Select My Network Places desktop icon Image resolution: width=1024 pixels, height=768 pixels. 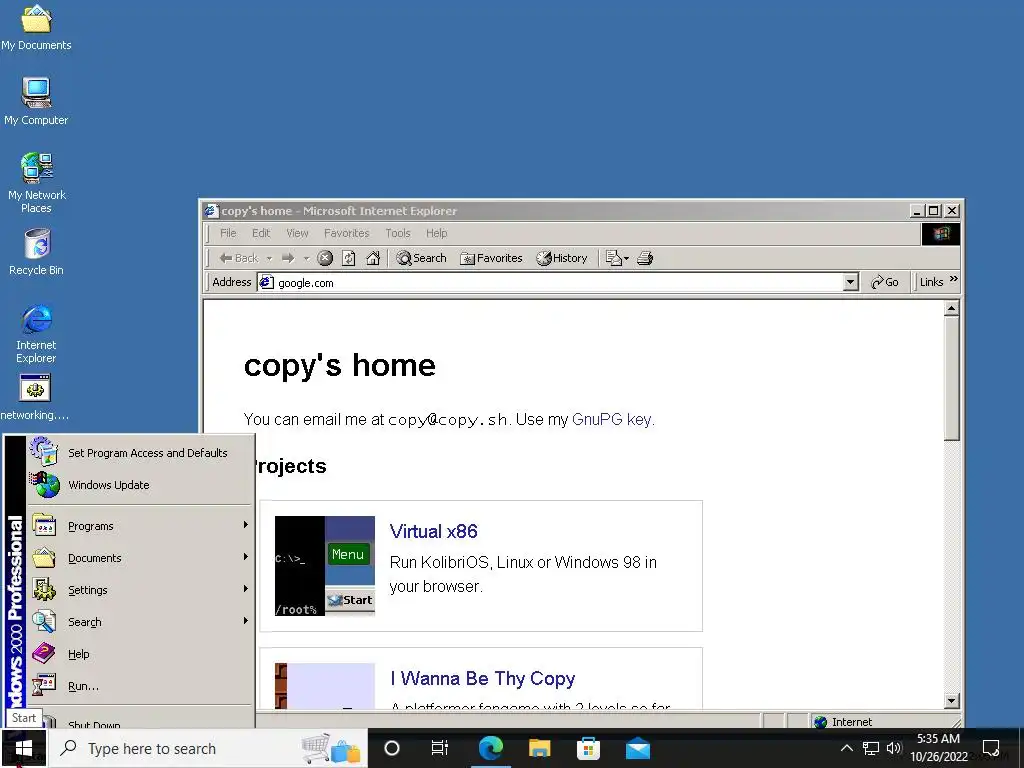click(37, 183)
